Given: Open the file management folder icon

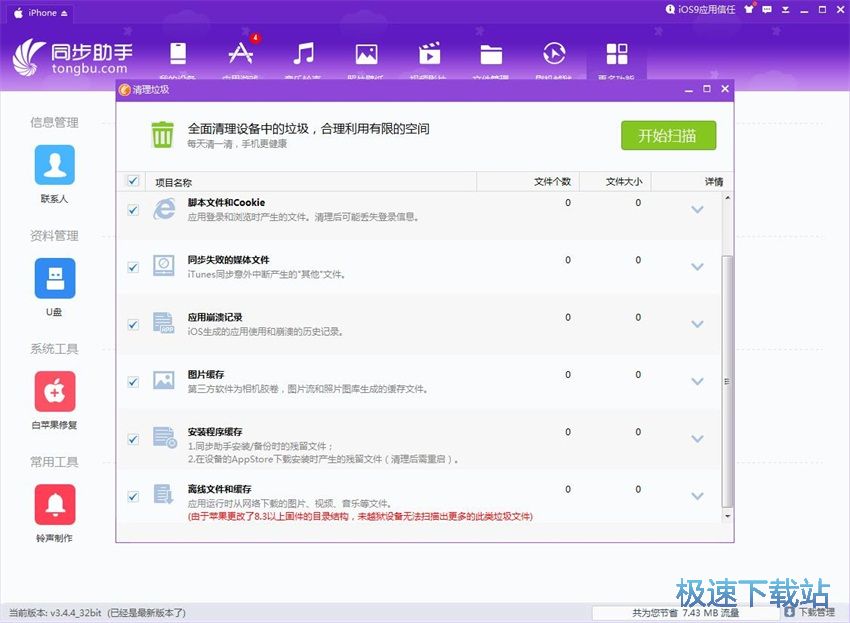Looking at the screenshot, I should click(x=491, y=55).
